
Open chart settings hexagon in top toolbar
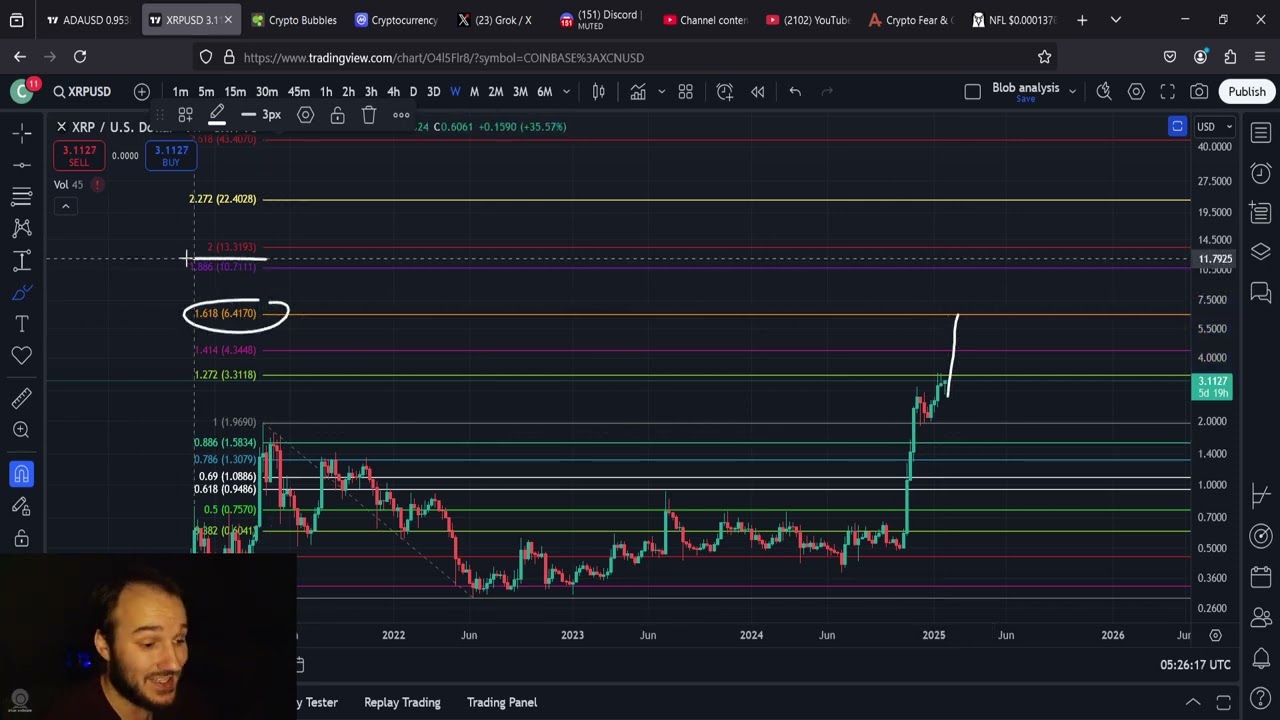(1136, 92)
